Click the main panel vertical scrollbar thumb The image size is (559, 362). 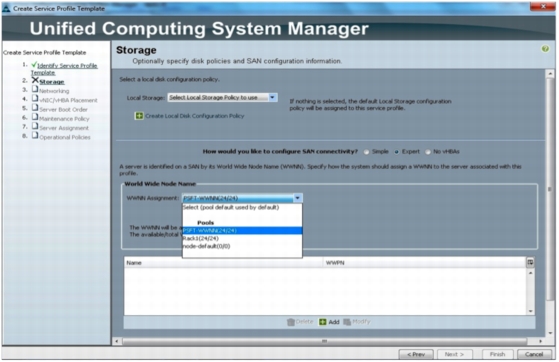550,189
